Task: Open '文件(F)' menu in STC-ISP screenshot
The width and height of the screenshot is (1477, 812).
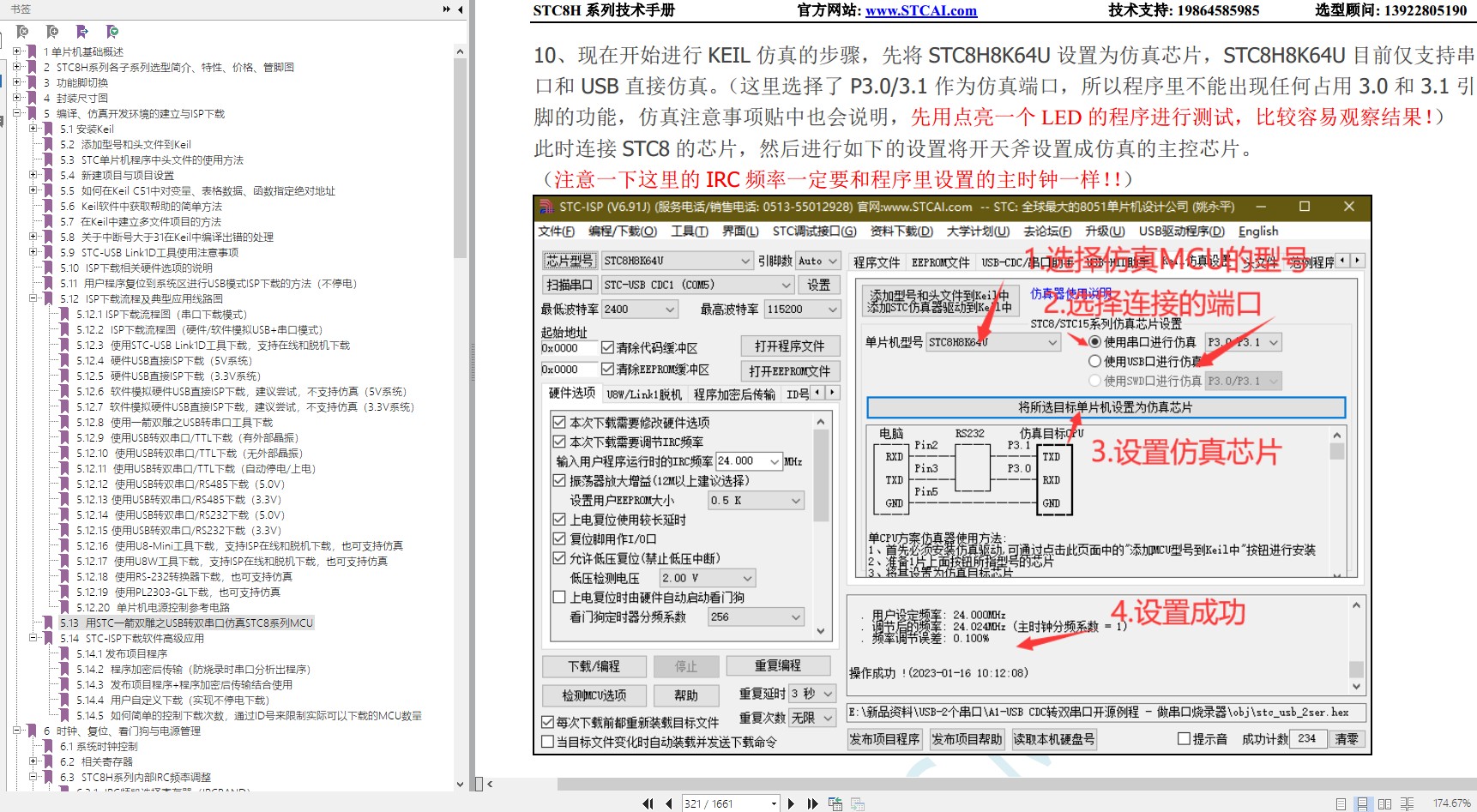Action: point(556,232)
